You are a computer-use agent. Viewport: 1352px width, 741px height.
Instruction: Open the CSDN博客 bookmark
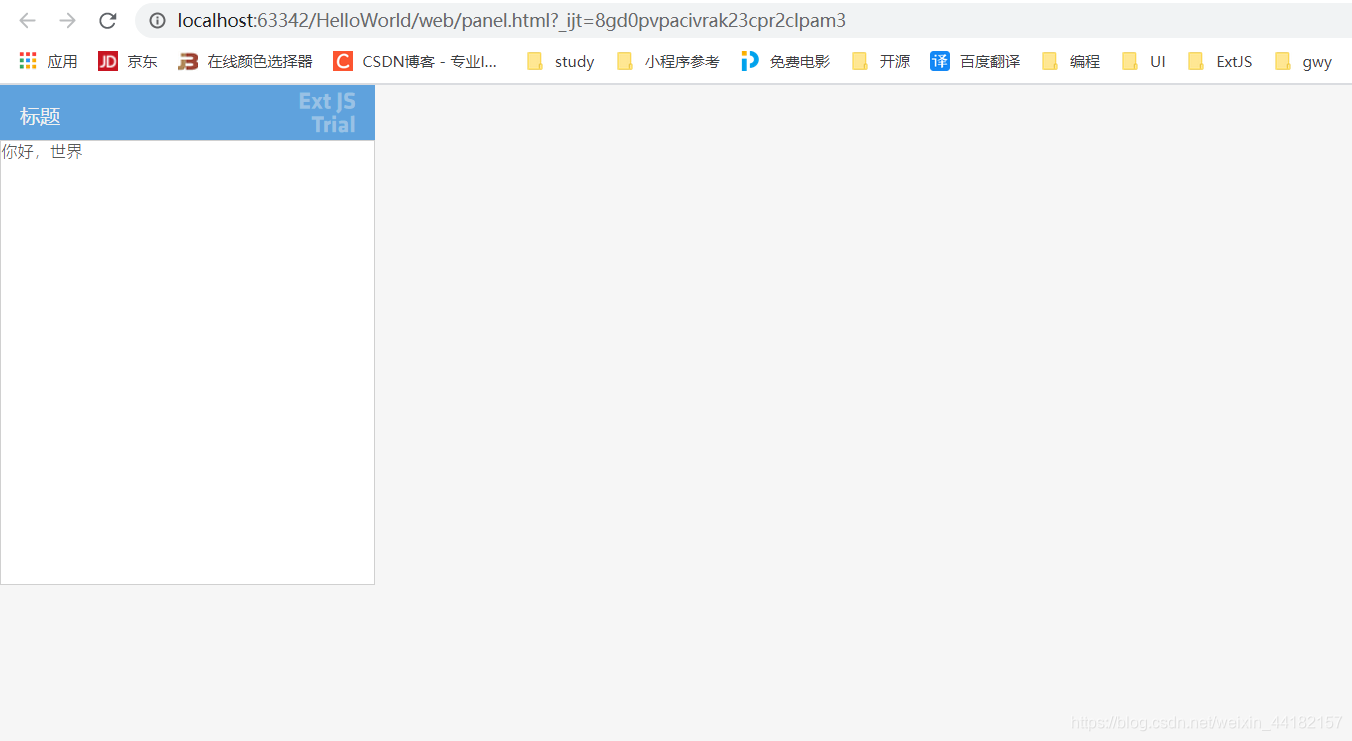coord(416,61)
